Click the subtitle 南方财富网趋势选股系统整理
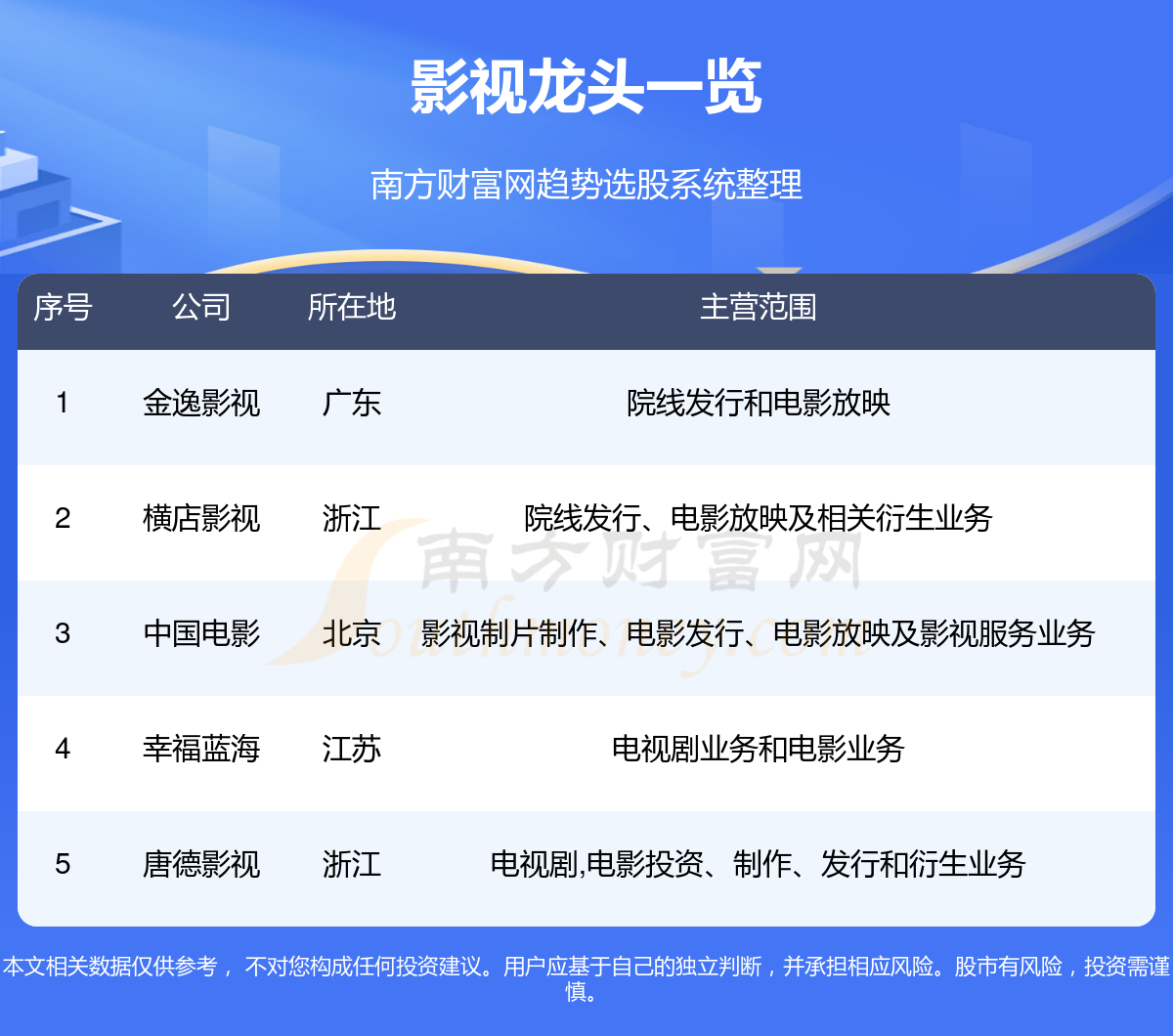Viewport: 1173px width, 1036px height. (586, 185)
